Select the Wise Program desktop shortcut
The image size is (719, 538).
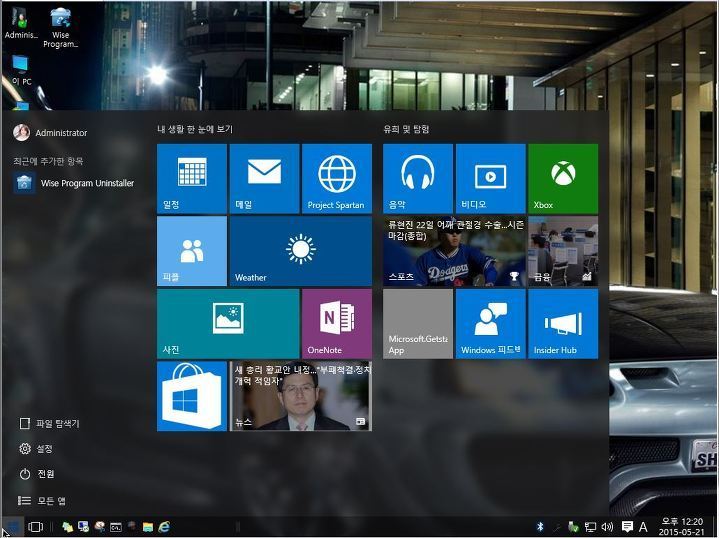[x=61, y=28]
